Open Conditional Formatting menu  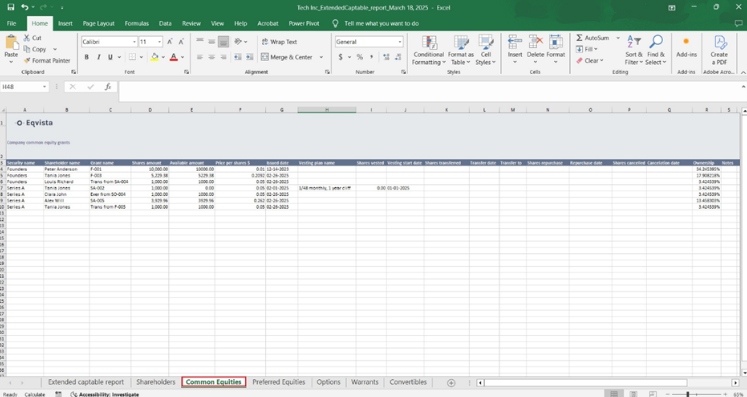[429, 50]
